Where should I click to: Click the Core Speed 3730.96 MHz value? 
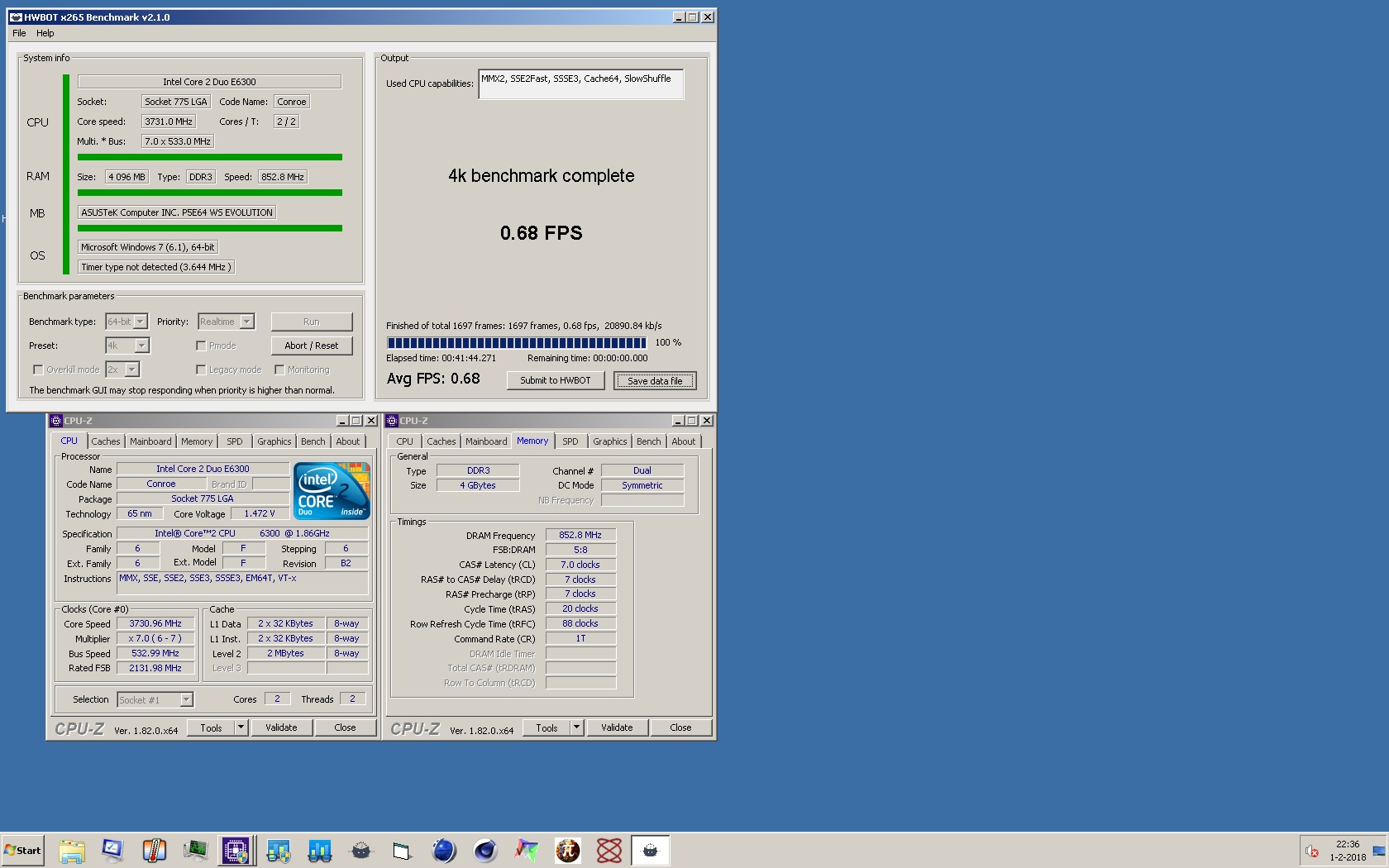pos(155,623)
